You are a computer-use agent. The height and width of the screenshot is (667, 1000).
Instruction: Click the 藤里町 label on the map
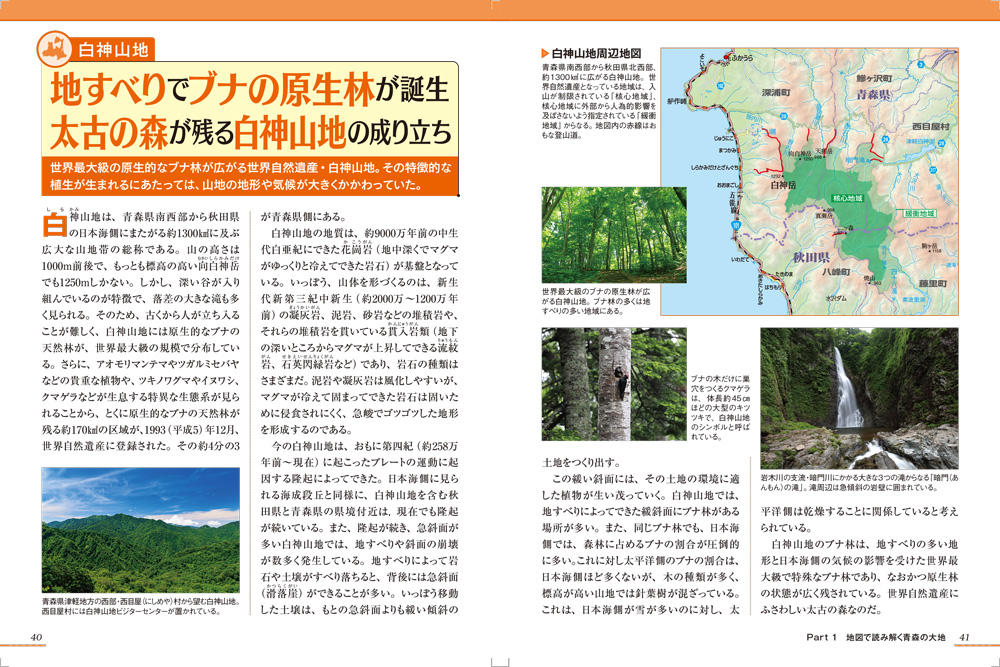coord(933,283)
